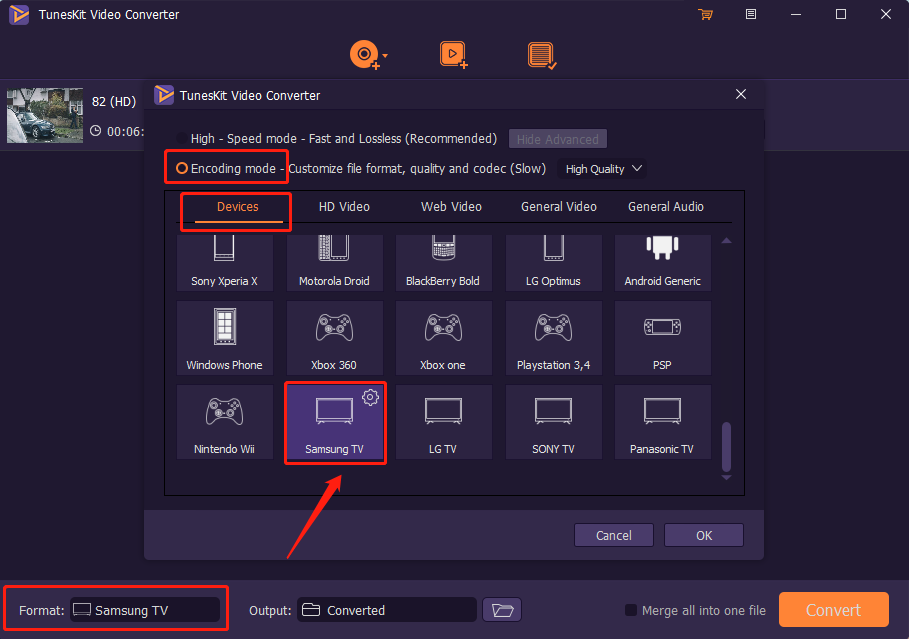Select the LG TV device
Viewport: 909px width, 639px height.
[x=443, y=422]
